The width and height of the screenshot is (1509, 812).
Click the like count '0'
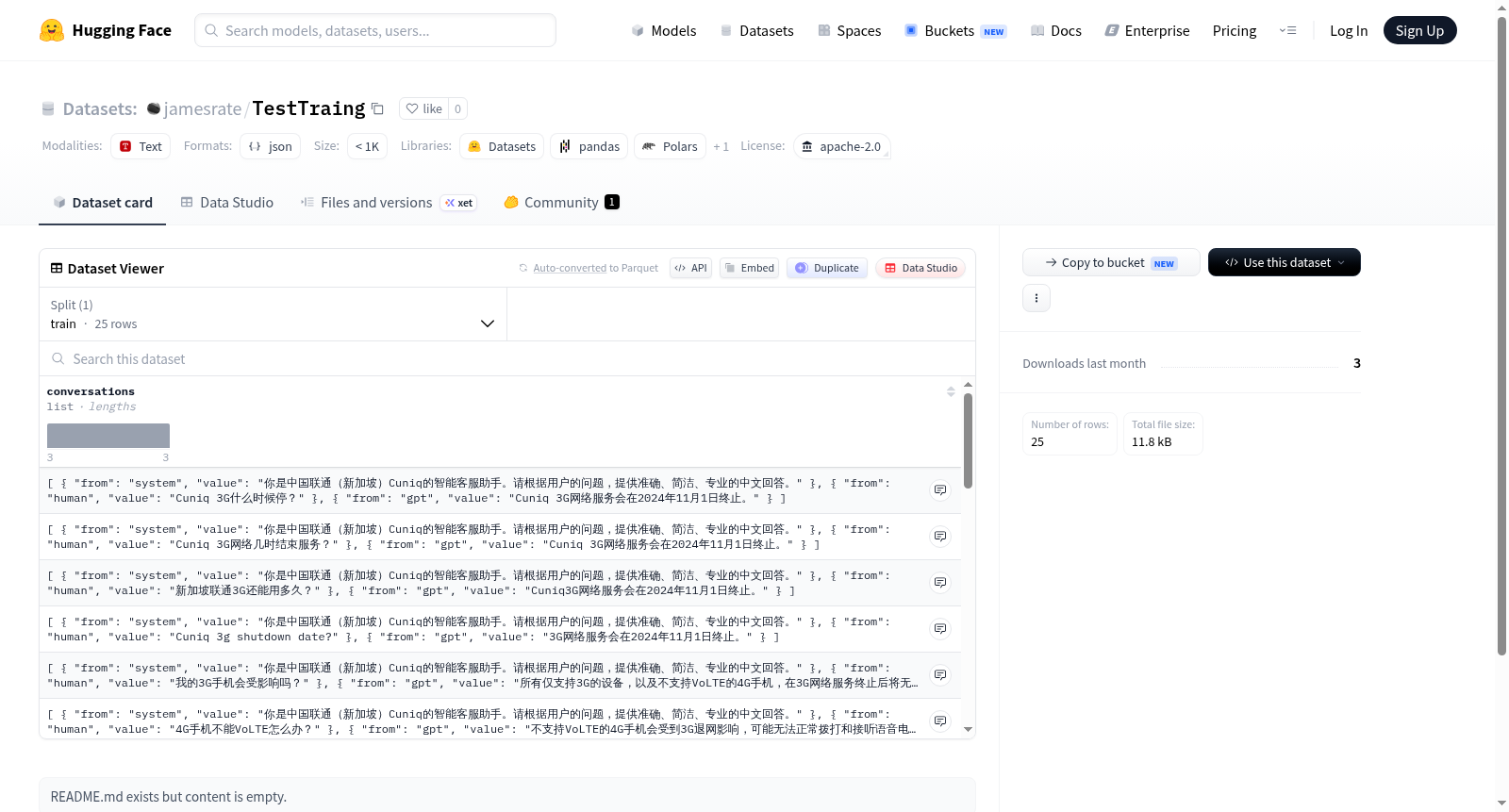[457, 108]
